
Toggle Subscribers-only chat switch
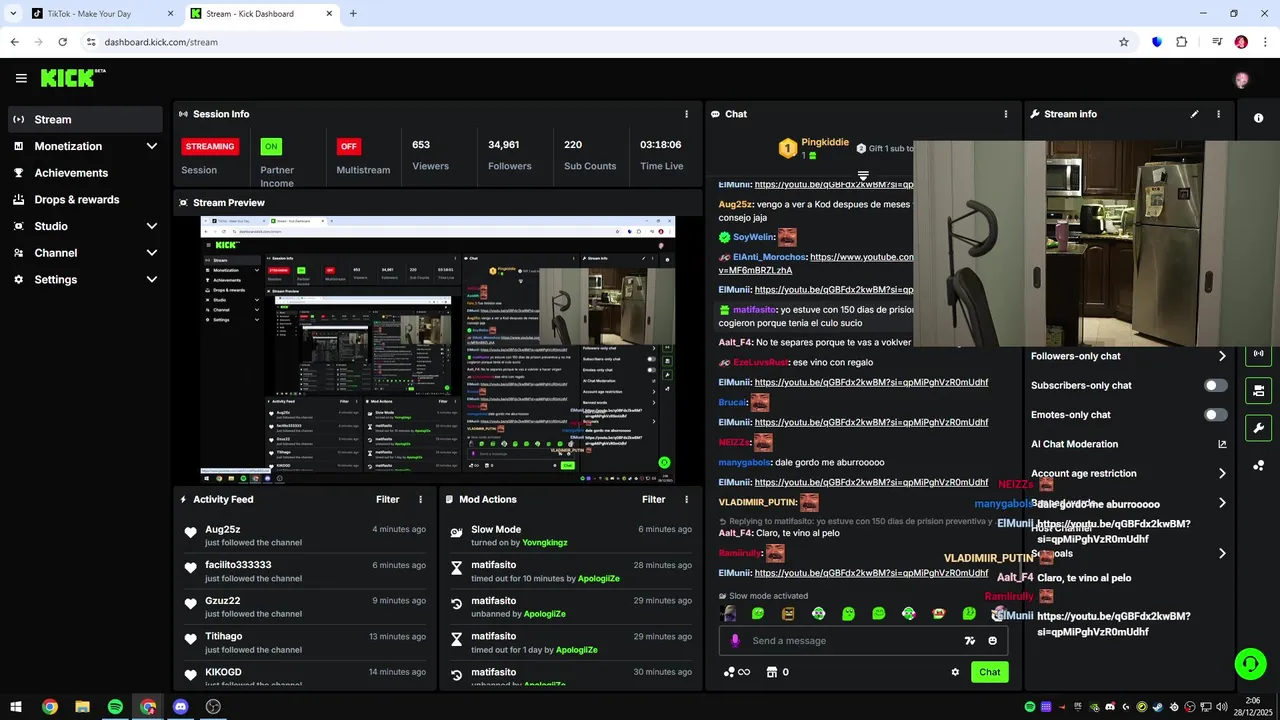(x=1216, y=385)
